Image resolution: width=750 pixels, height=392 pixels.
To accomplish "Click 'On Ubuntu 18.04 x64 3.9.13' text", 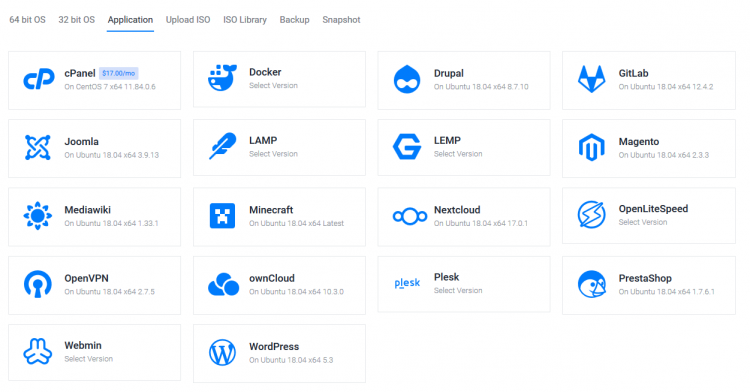I will click(111, 155).
